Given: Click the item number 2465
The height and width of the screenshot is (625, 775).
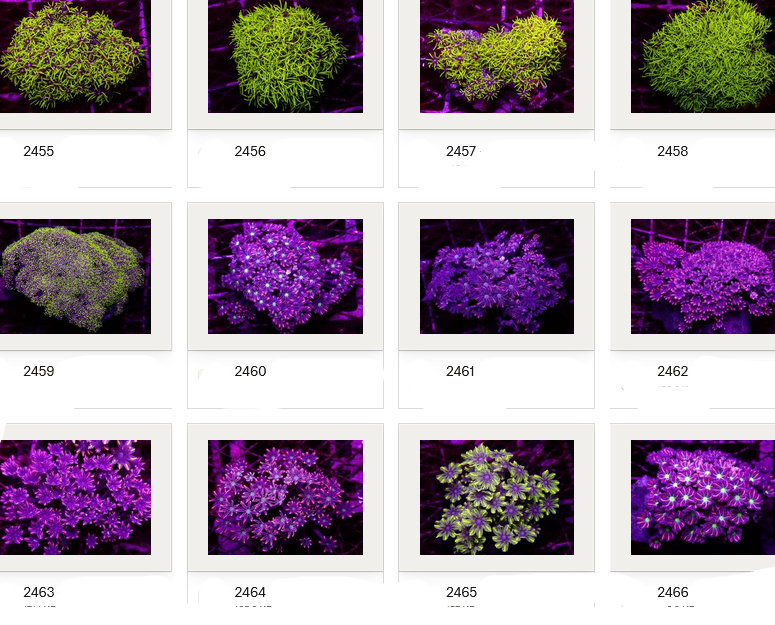Looking at the screenshot, I should [461, 592].
